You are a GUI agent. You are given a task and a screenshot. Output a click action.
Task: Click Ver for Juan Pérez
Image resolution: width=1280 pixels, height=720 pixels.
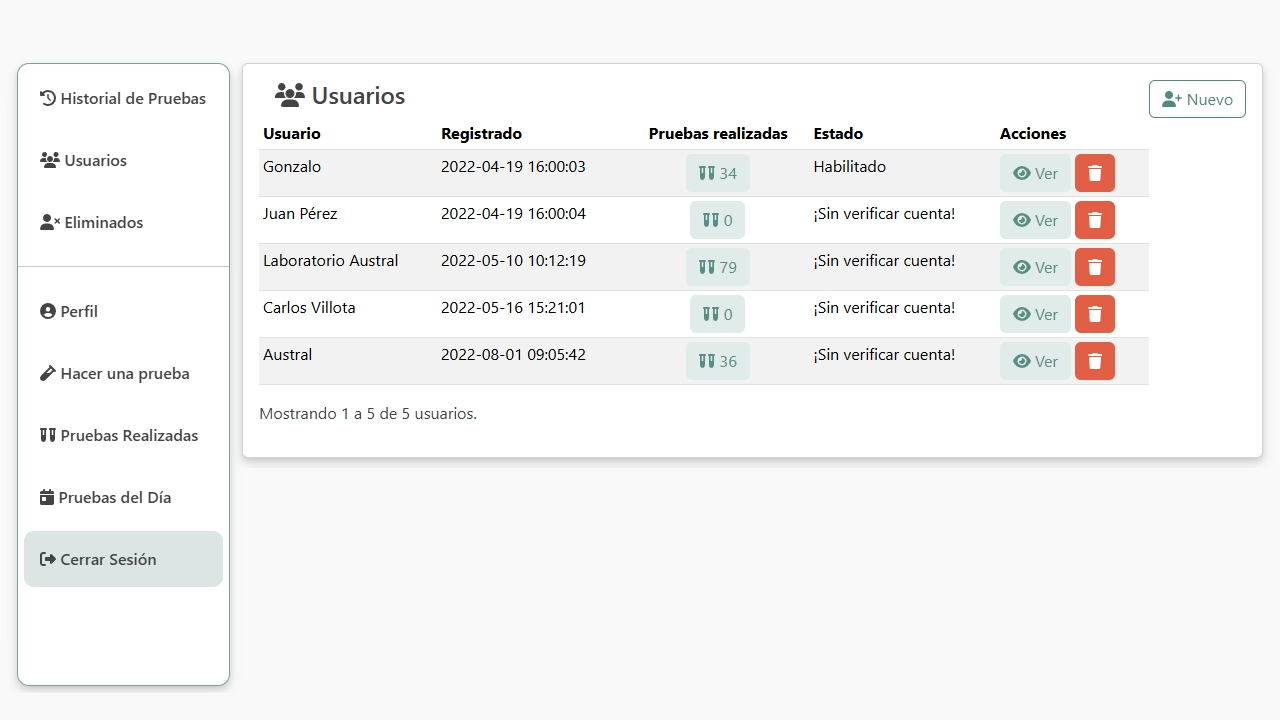point(1035,220)
